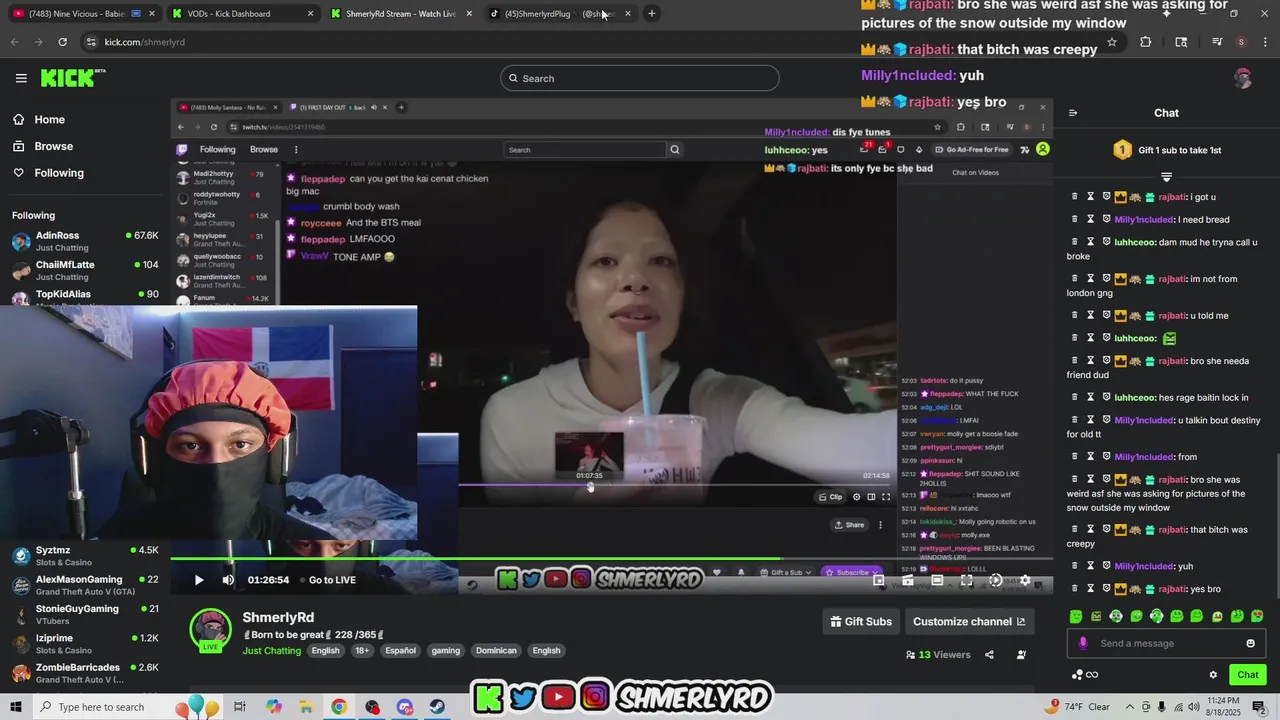Open StonieGuyGaming channel

[85, 614]
